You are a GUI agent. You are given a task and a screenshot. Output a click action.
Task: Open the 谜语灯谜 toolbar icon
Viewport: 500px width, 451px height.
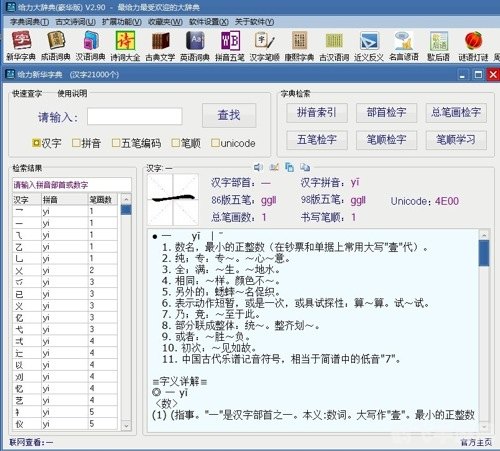coord(473,46)
